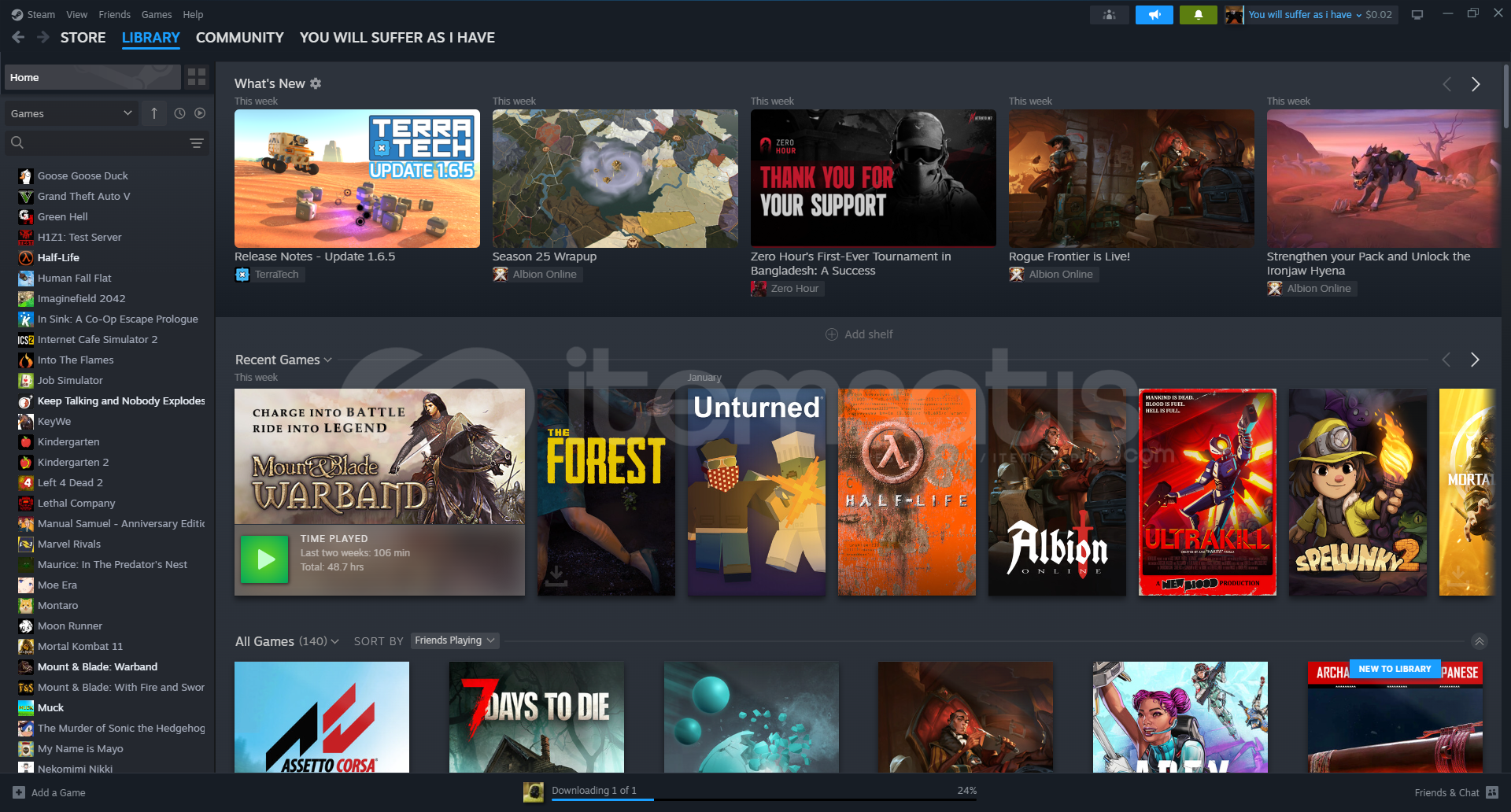Screen dimensions: 1511x812
Task: Go forward with the right arrow navigation icon
Action: 43,37
